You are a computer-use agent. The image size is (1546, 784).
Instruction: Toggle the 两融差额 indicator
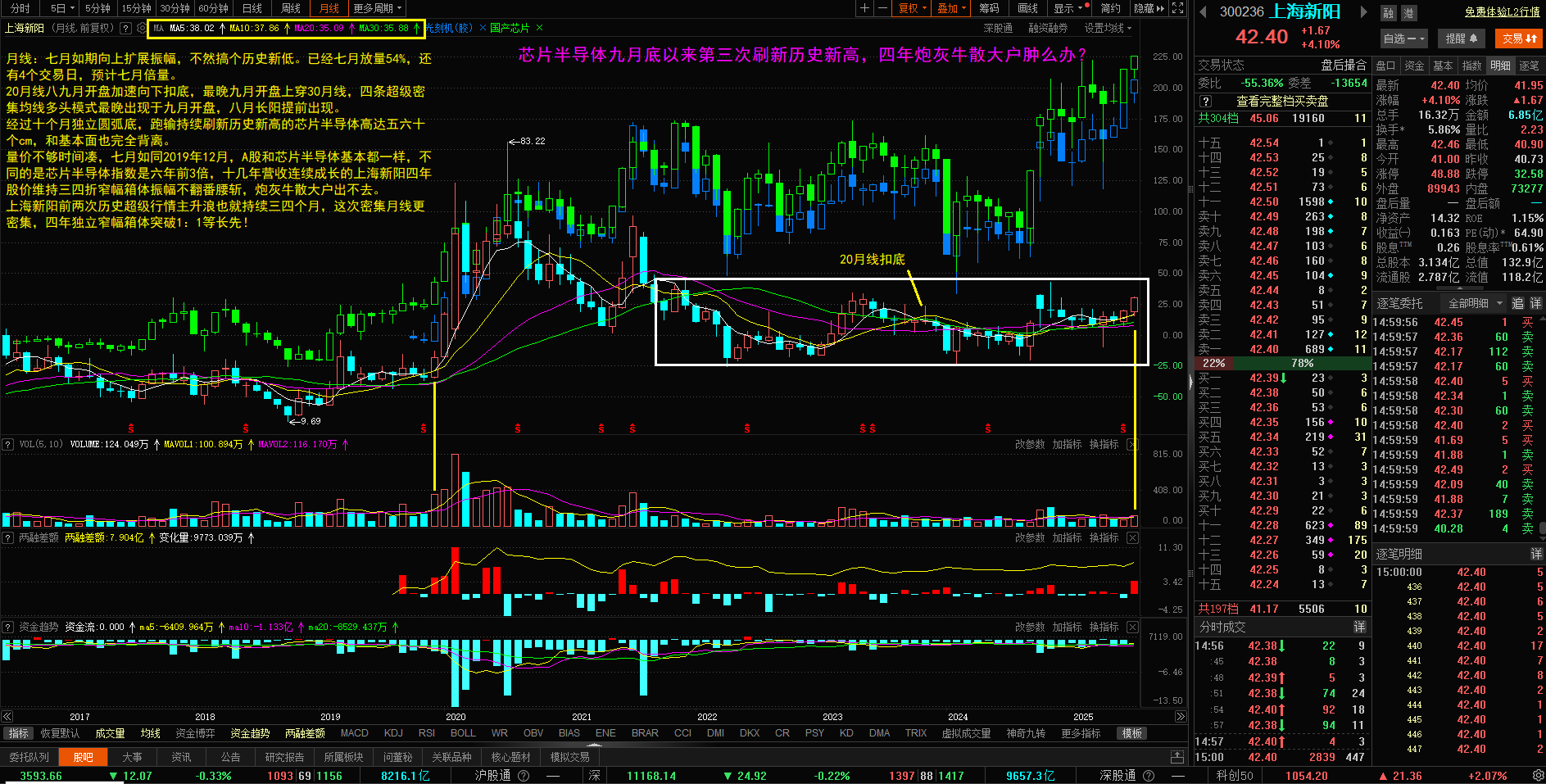pos(305,733)
